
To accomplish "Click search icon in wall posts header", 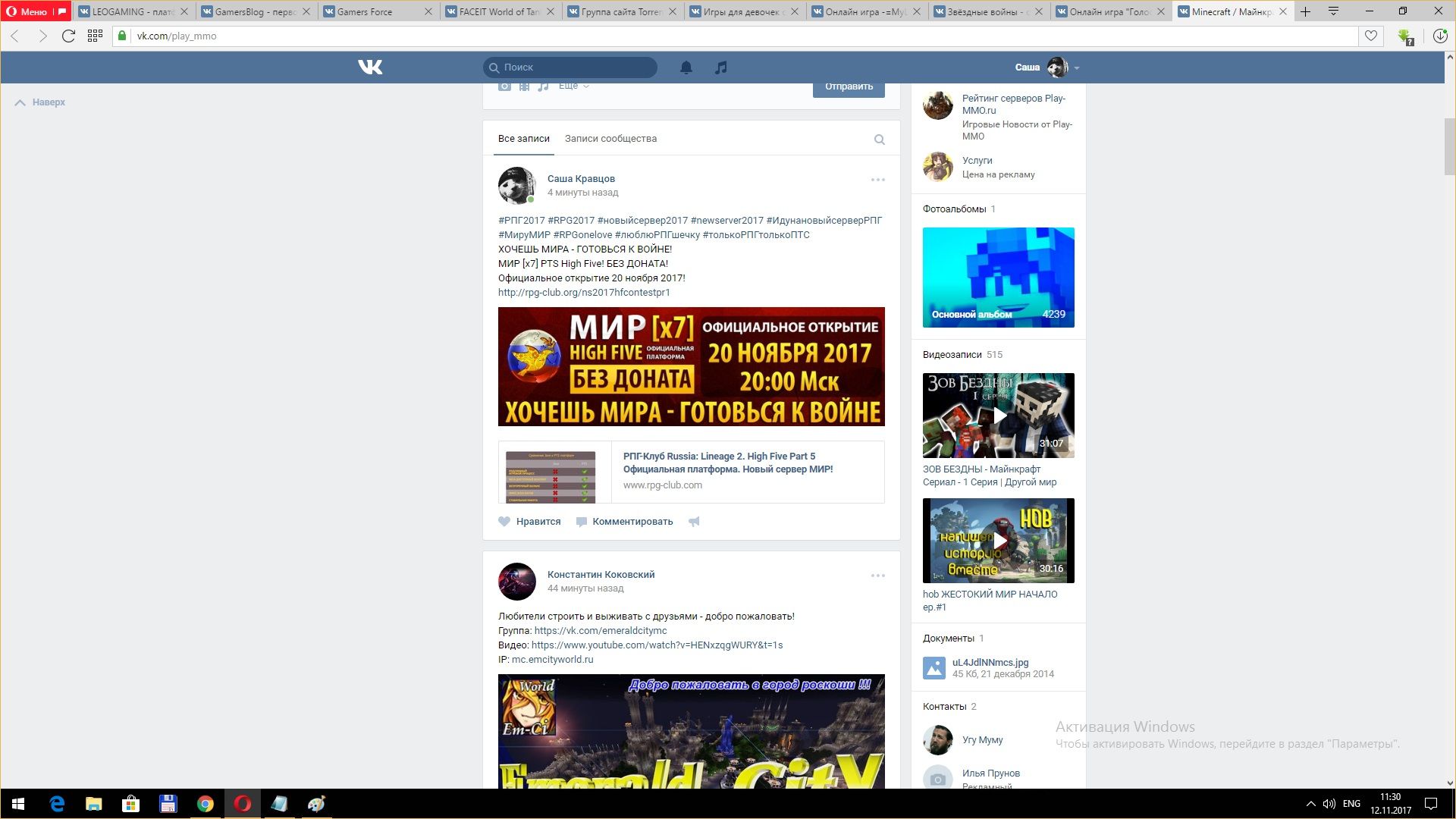I will [879, 140].
